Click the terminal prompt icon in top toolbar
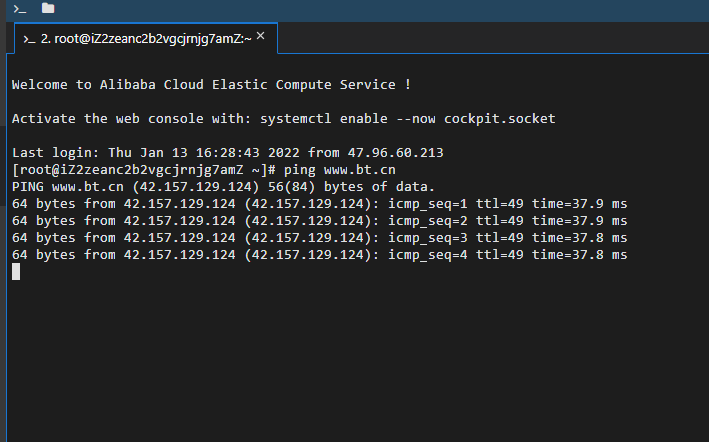The width and height of the screenshot is (709, 442). [19, 9]
